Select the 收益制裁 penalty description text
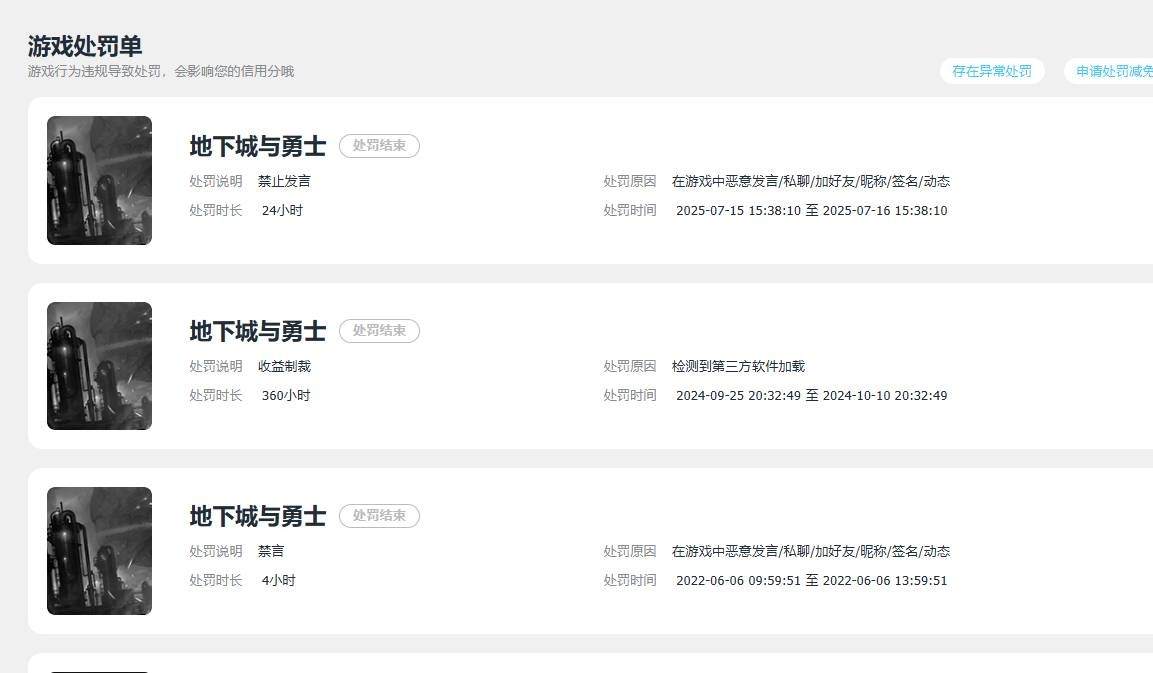1153x673 pixels. 284,366
